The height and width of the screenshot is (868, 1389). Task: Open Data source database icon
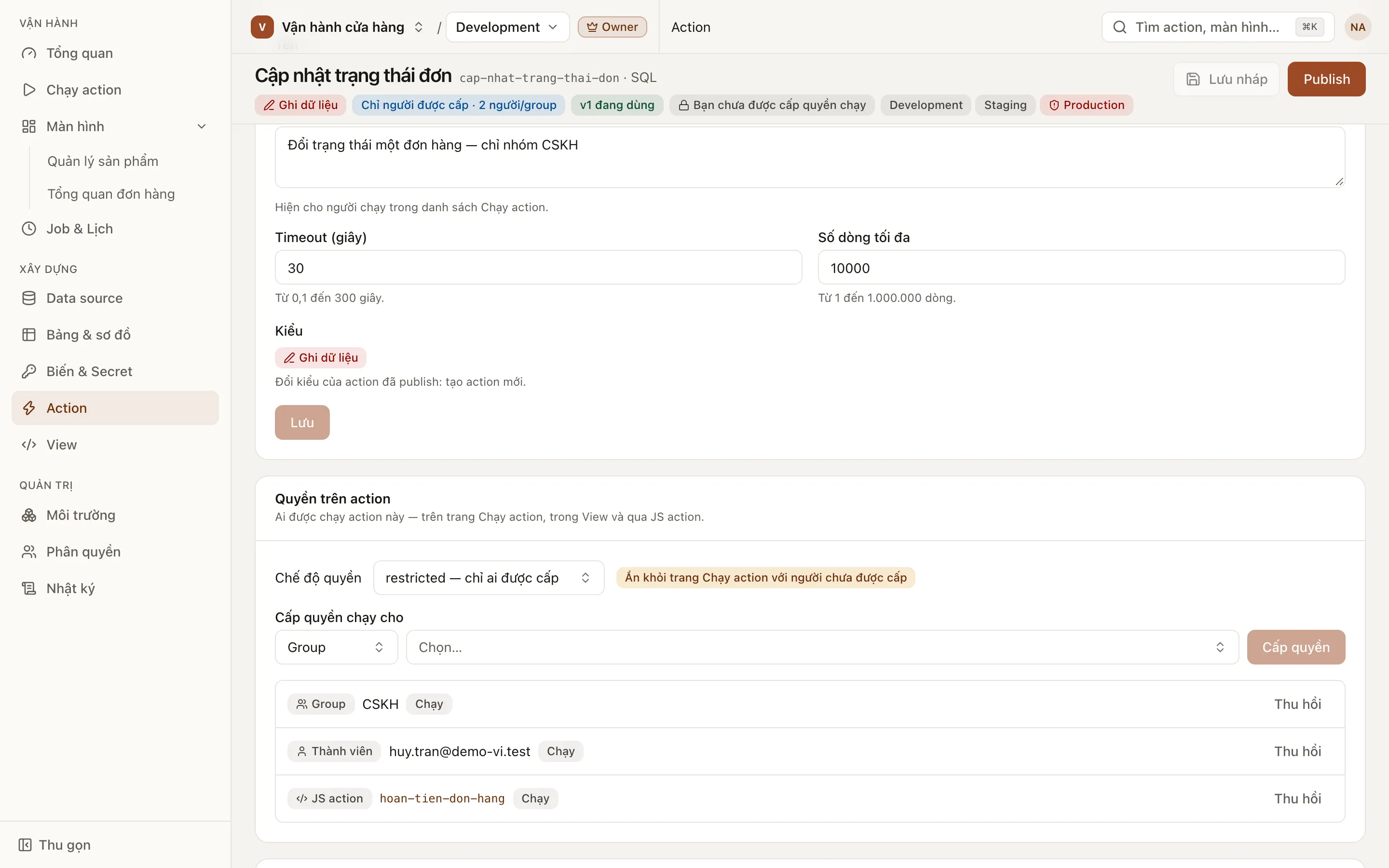pyautogui.click(x=29, y=298)
